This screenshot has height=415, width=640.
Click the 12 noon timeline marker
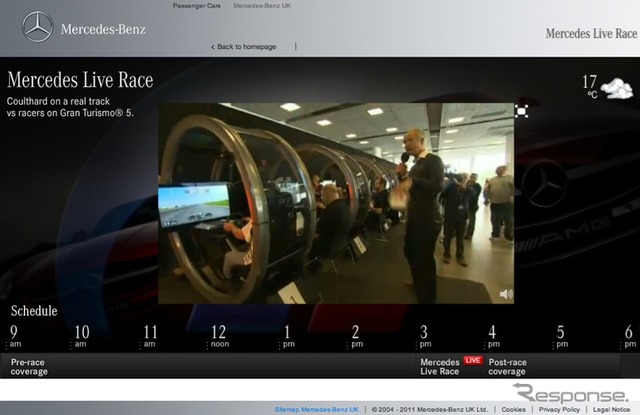219,337
